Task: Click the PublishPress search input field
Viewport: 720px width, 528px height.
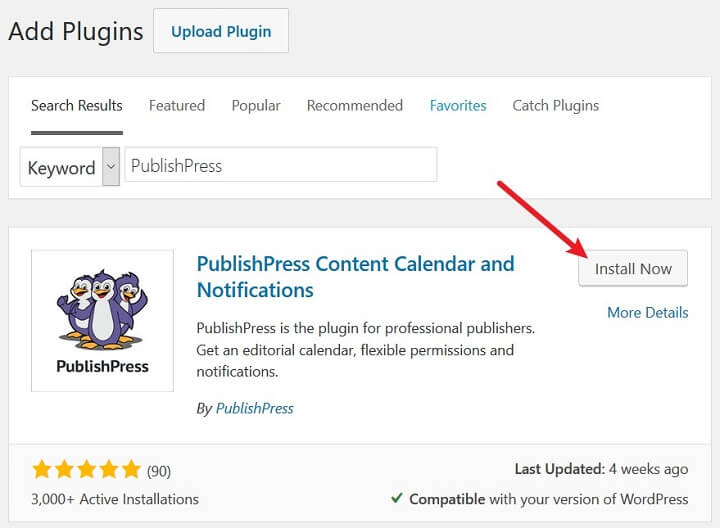Action: click(x=281, y=165)
